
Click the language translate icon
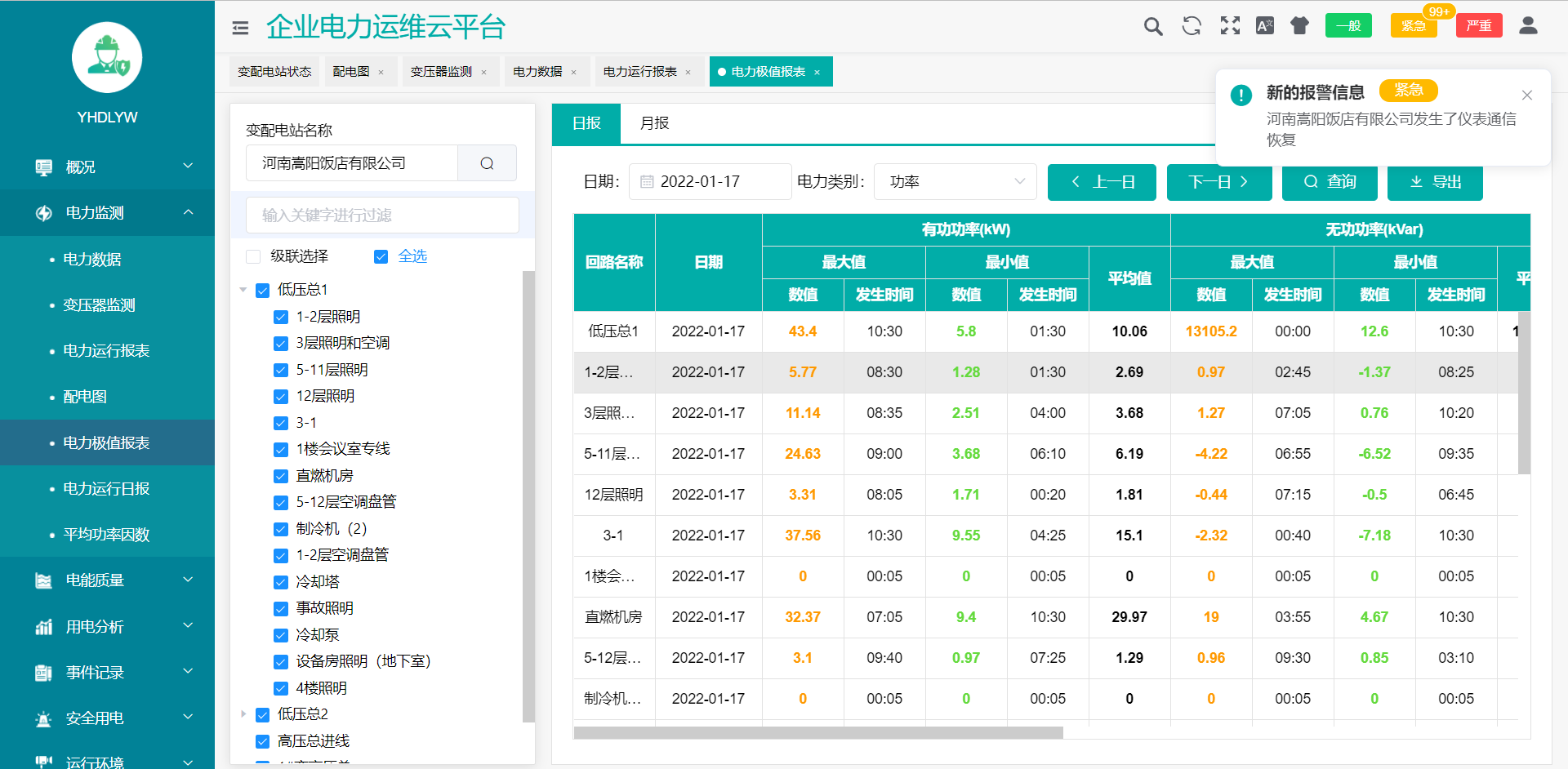(1264, 26)
